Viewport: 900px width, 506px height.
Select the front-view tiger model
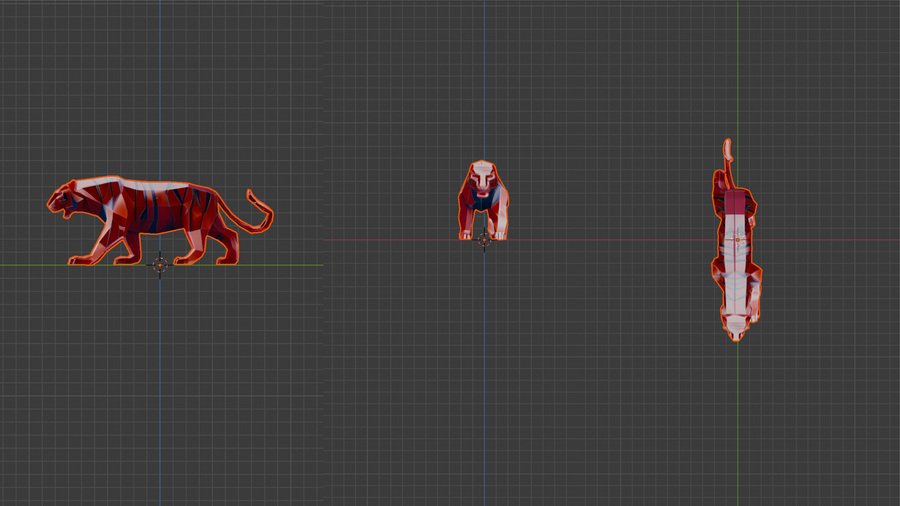tap(483, 200)
